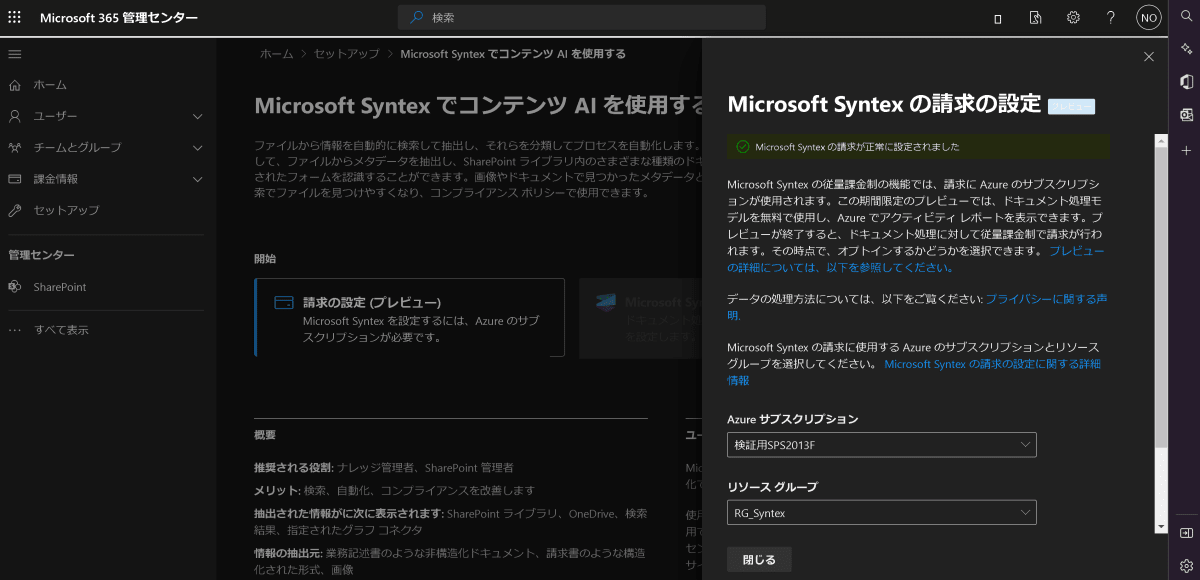This screenshot has width=1200, height=580.
Task: Click the Billing card icon in sidebar
Action: (15, 179)
